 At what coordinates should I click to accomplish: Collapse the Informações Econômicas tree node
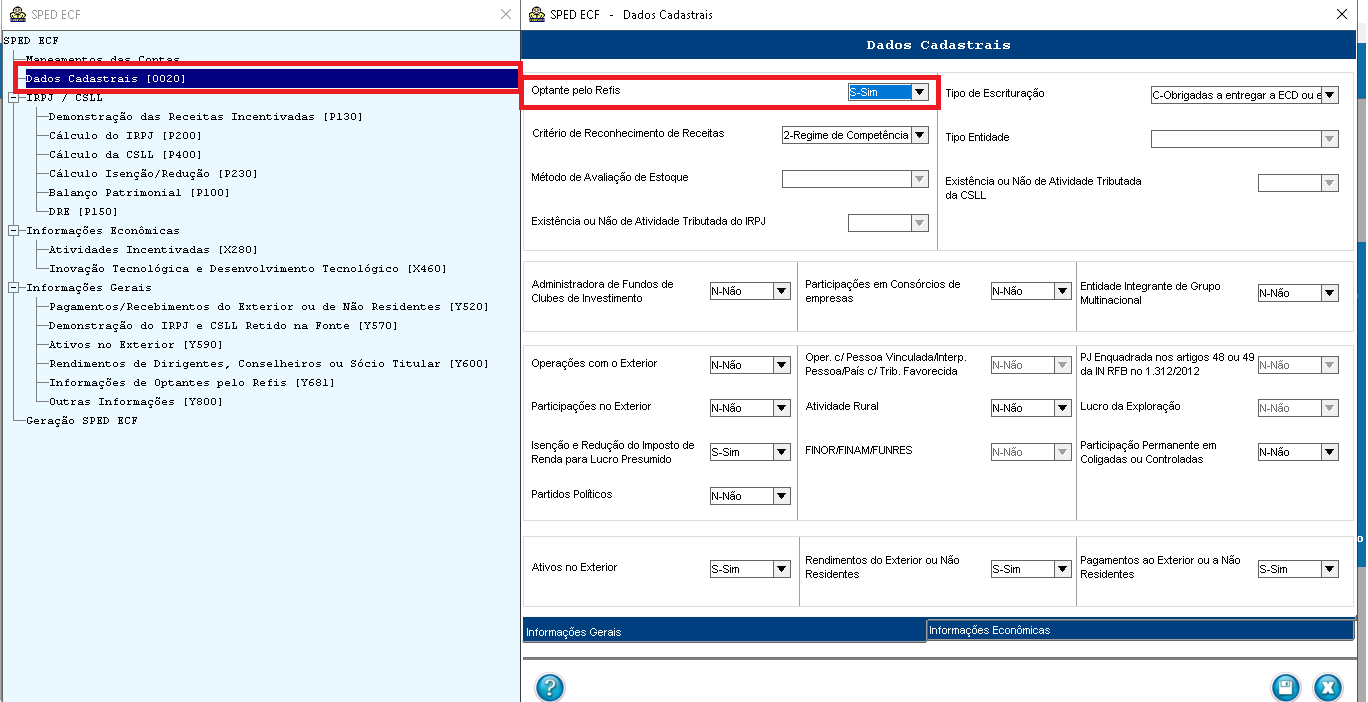pyautogui.click(x=13, y=231)
